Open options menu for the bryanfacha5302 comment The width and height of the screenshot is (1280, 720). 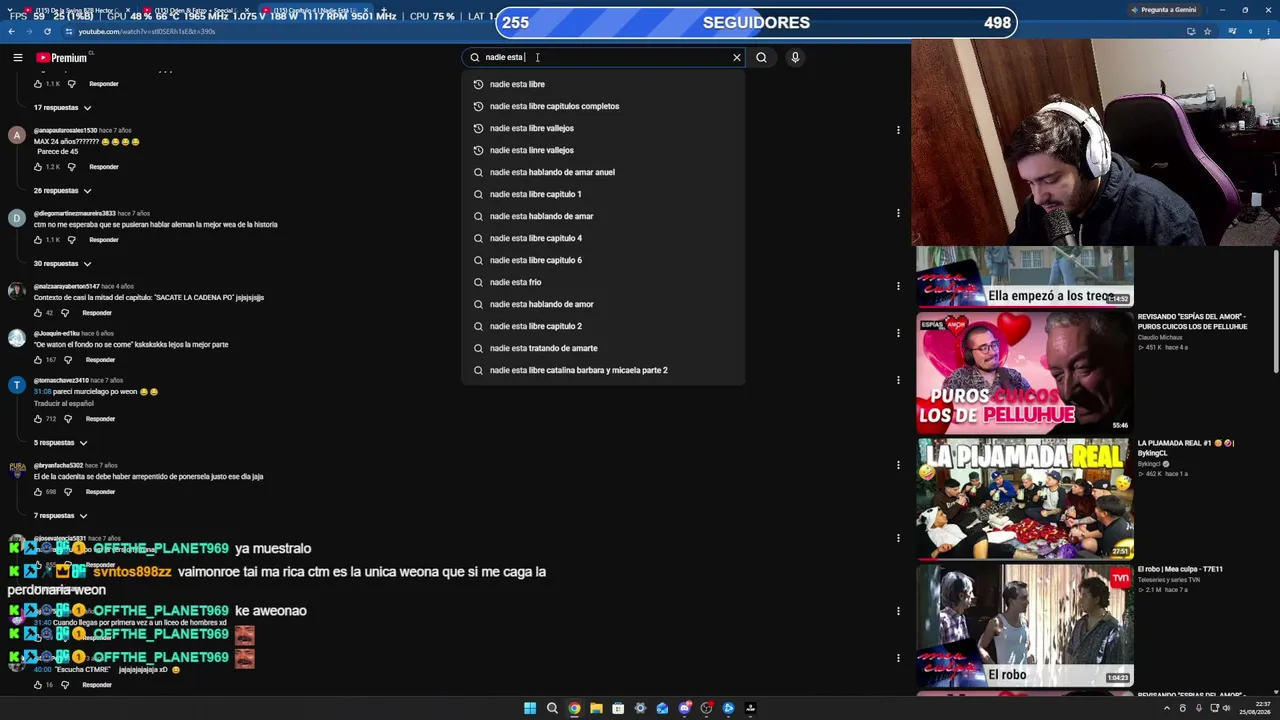tap(898, 465)
